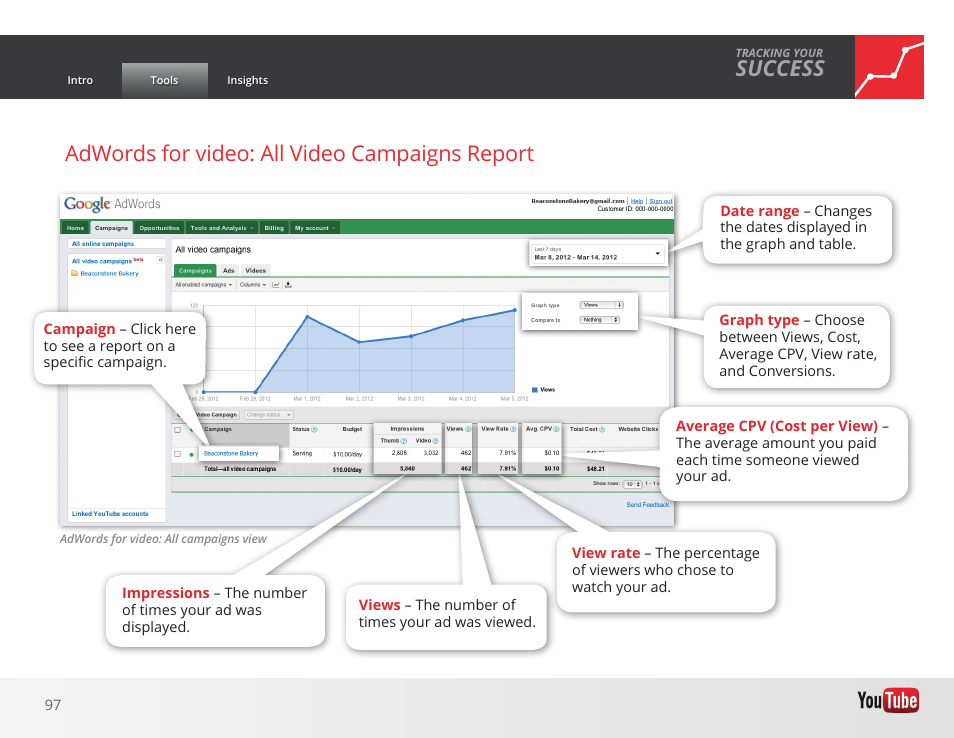Click the graph toggle icon in toolbar
This screenshot has height=738, width=954.
coord(276,284)
